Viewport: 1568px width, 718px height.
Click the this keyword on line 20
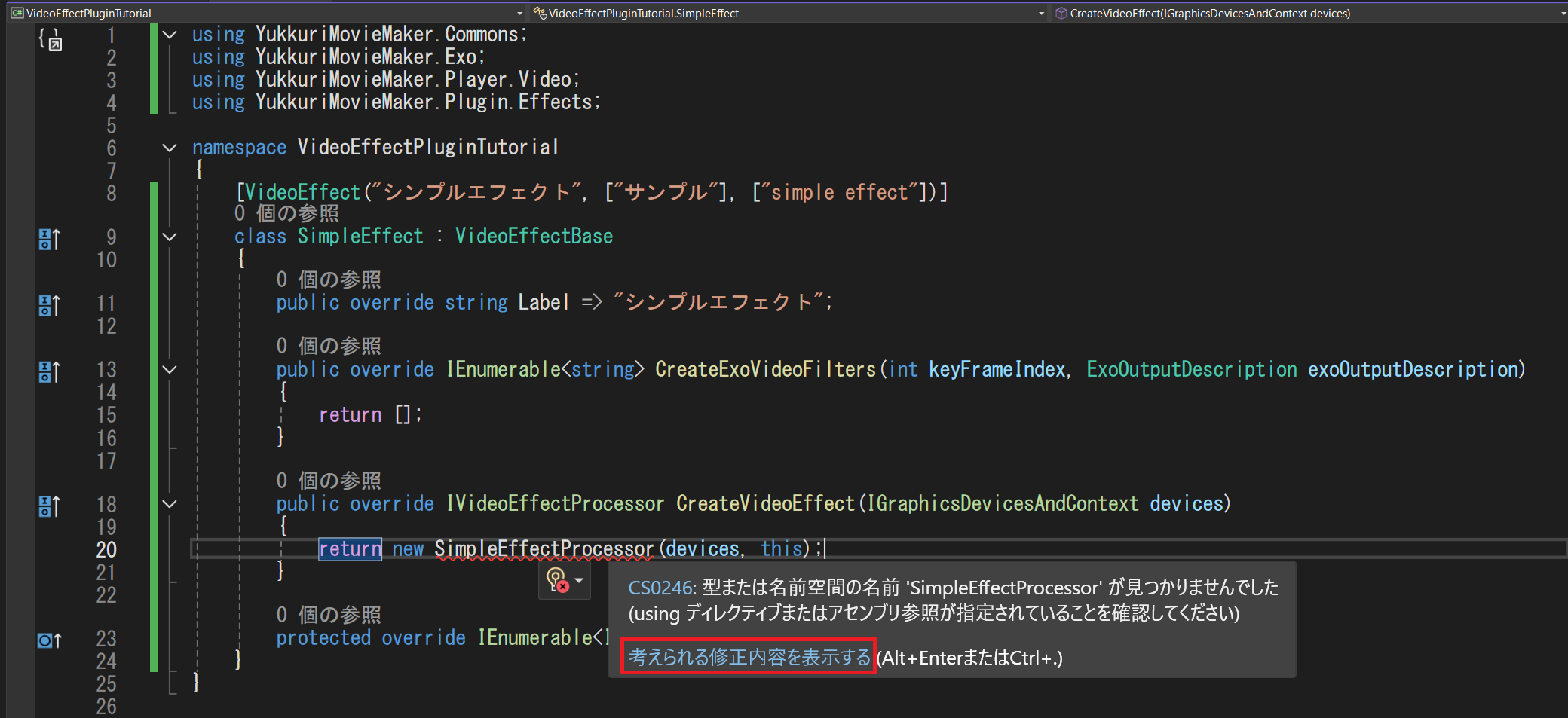pos(781,548)
